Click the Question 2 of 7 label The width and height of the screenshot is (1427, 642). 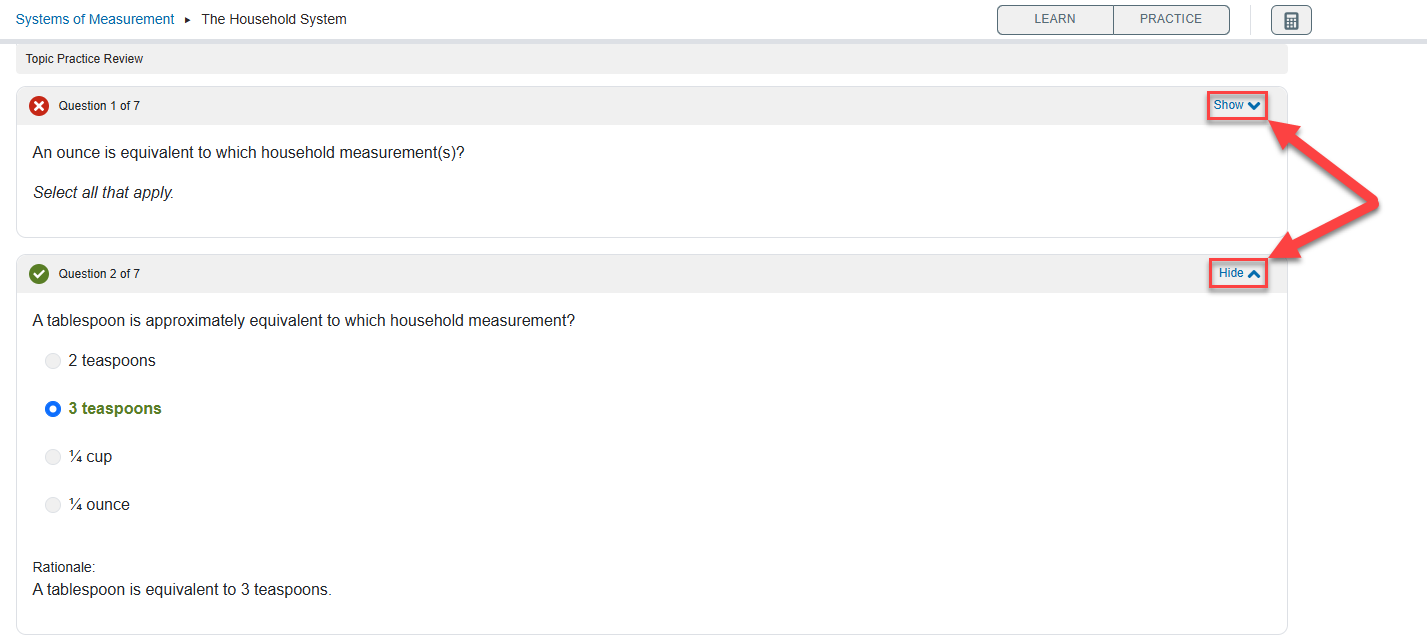(99, 274)
